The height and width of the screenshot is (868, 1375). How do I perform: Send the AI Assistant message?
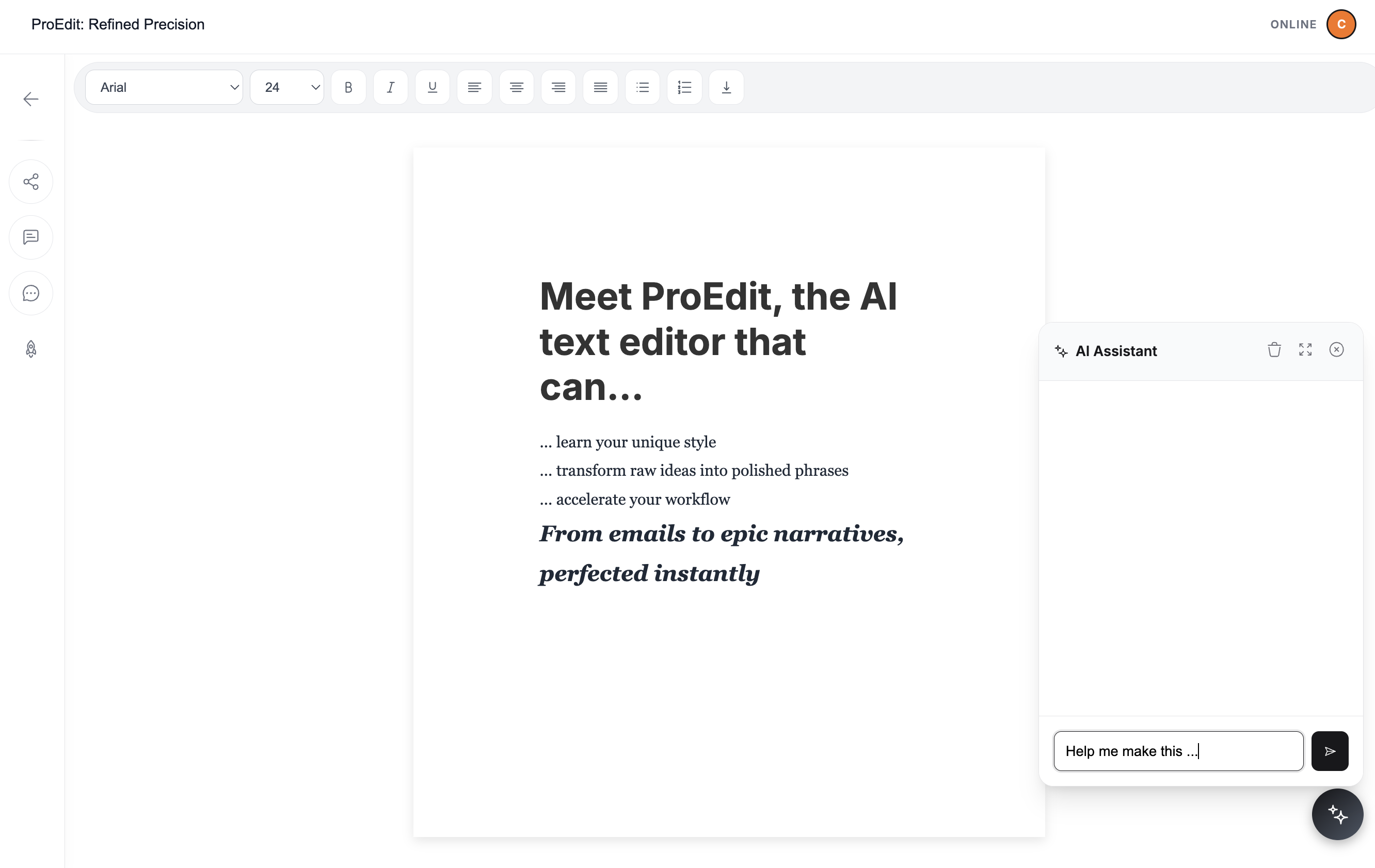1330,751
